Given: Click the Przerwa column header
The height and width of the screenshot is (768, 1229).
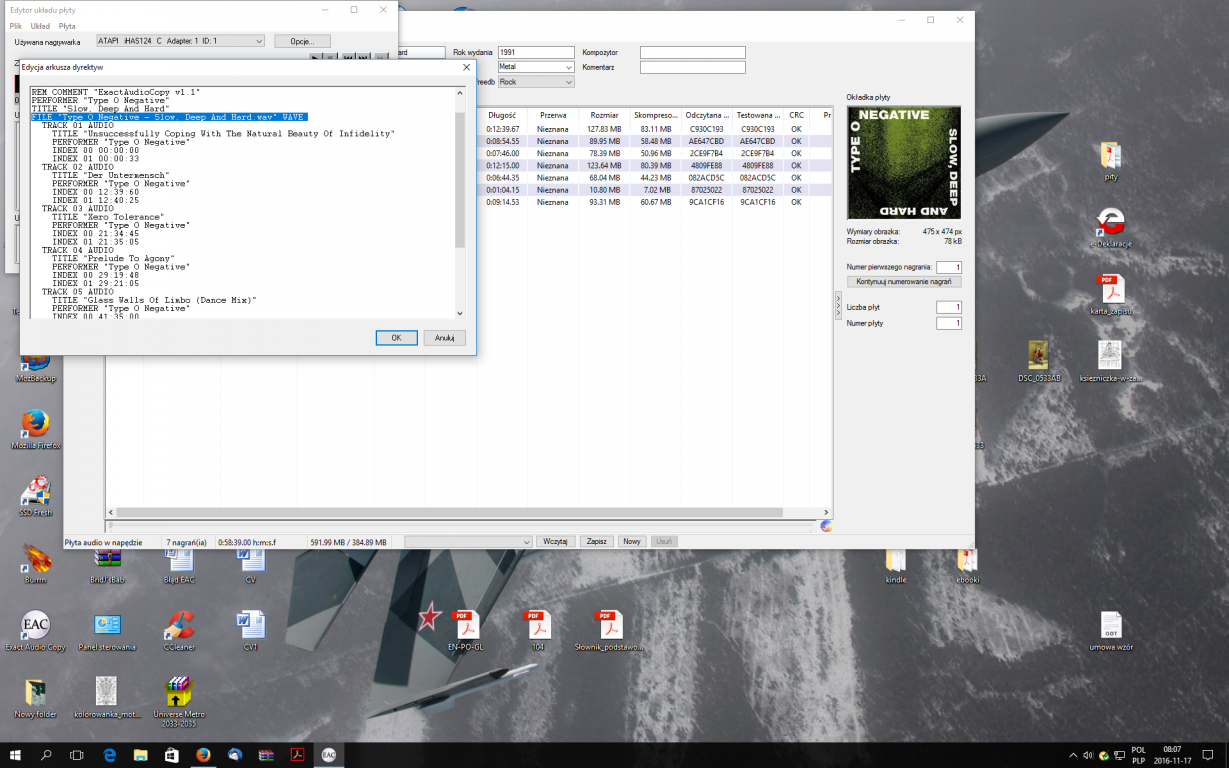Looking at the screenshot, I should (x=553, y=116).
